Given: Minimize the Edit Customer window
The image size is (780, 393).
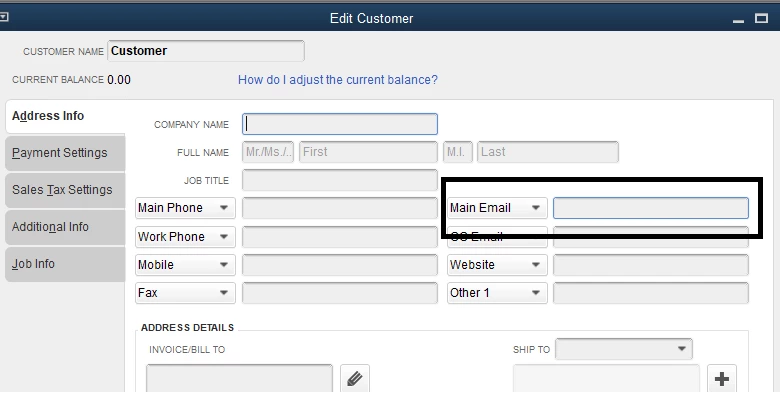Looking at the screenshot, I should click(x=738, y=21).
